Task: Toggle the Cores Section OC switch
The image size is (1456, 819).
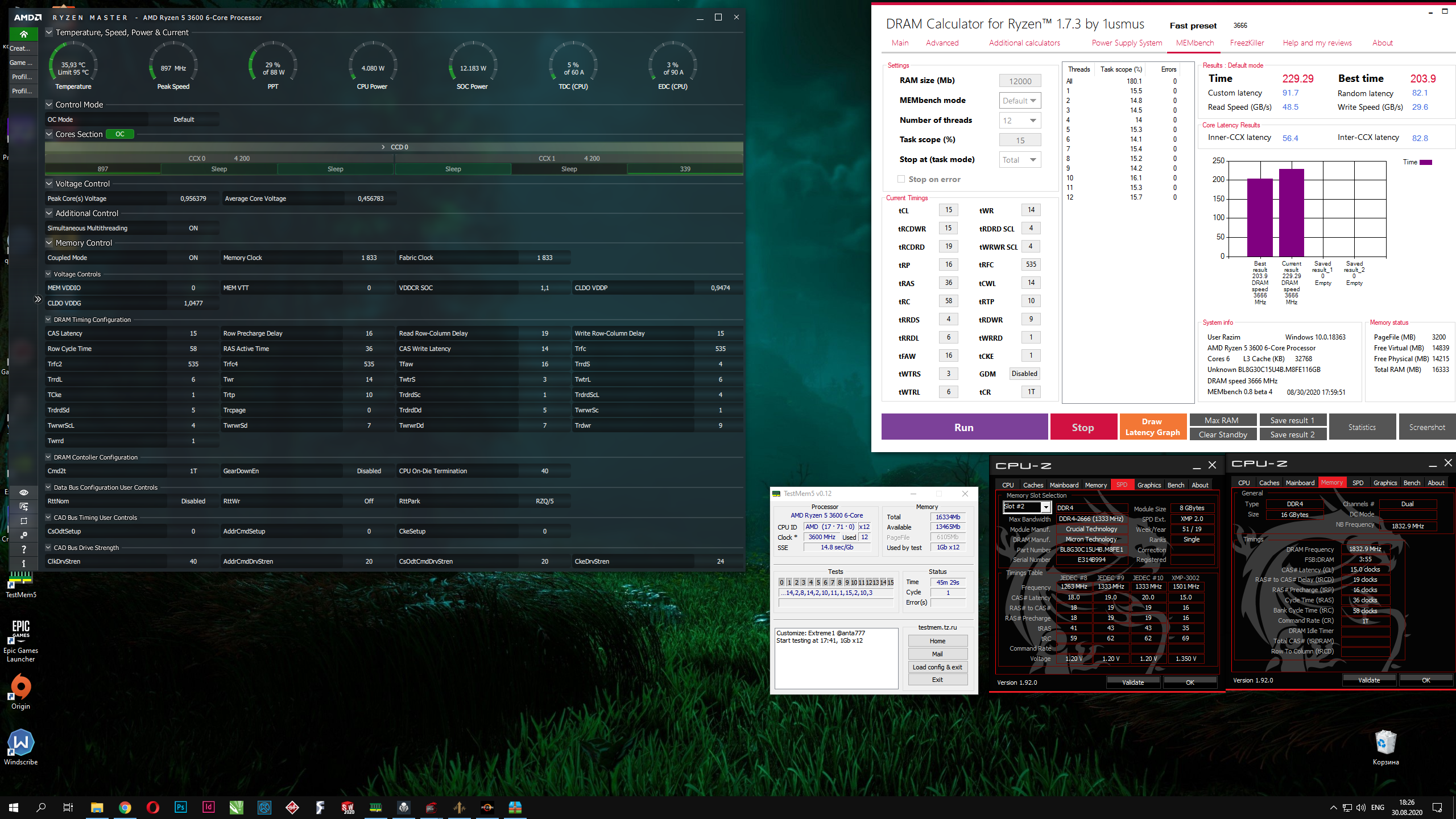Action: (120, 134)
